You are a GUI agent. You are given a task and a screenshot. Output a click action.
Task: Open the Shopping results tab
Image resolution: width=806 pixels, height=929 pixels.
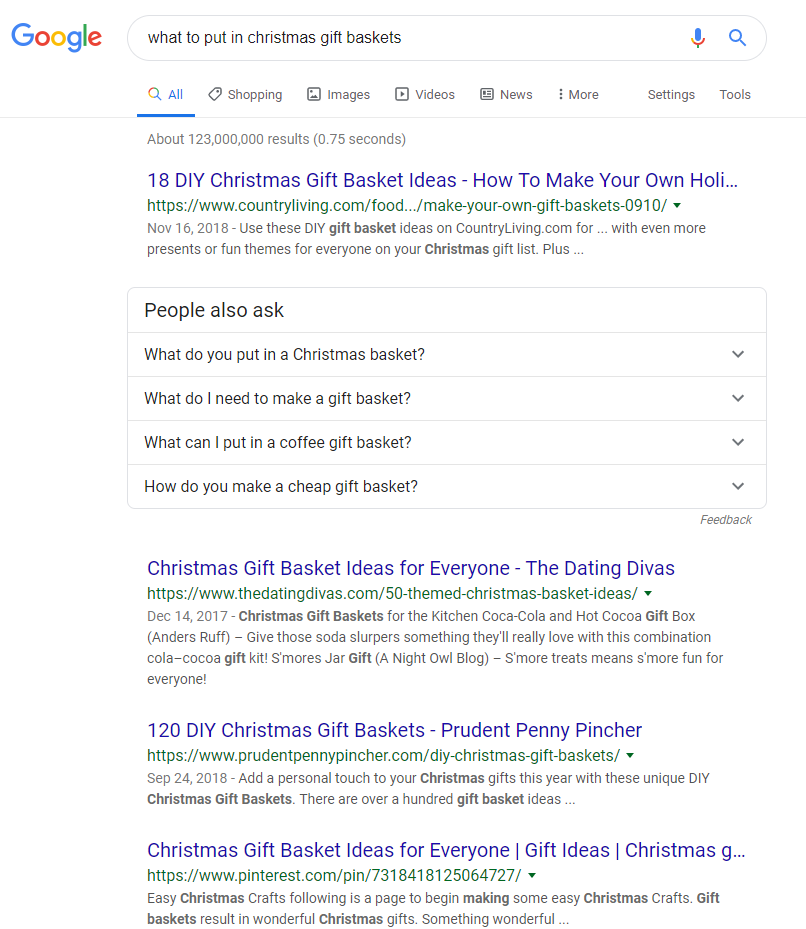[245, 95]
